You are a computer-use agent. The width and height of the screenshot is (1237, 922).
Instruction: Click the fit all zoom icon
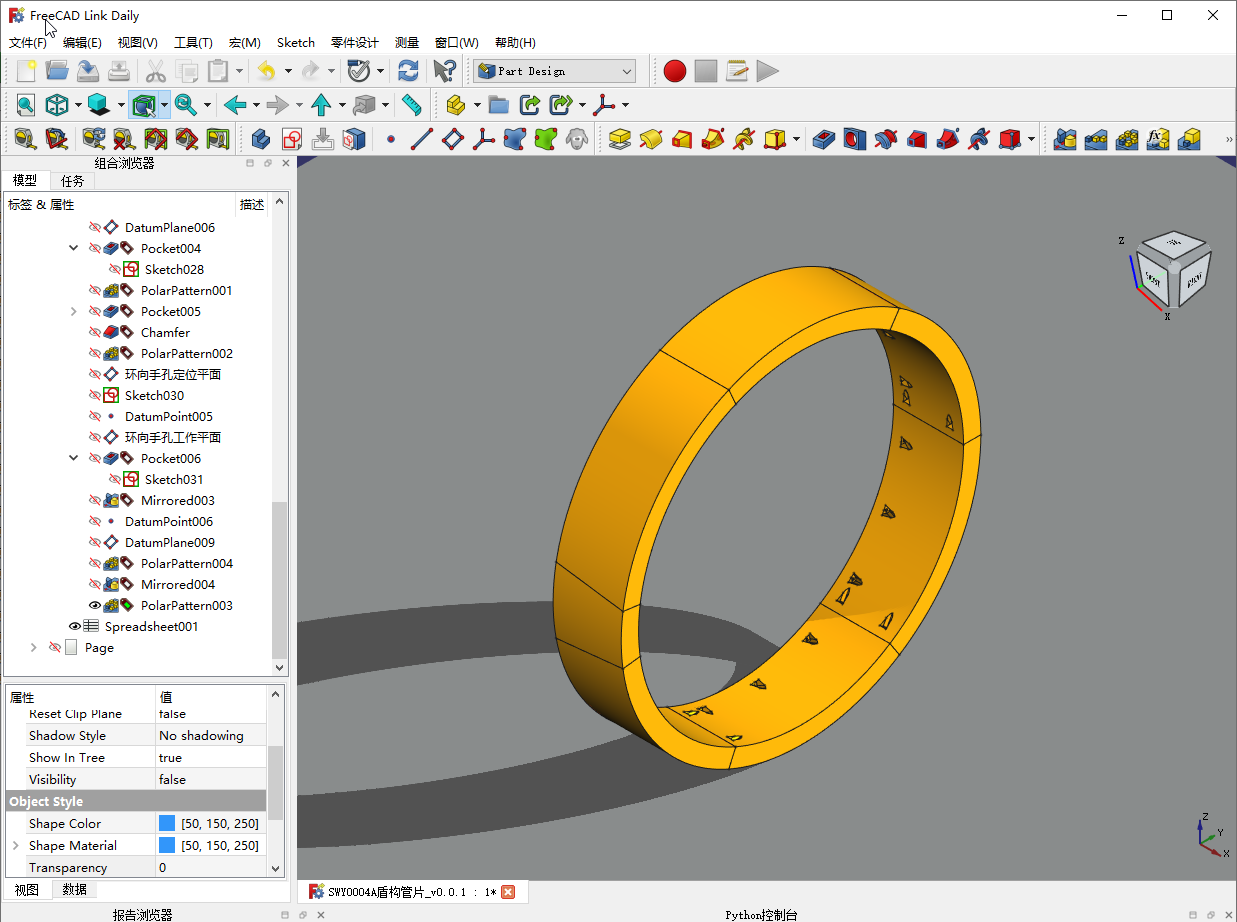(25, 104)
